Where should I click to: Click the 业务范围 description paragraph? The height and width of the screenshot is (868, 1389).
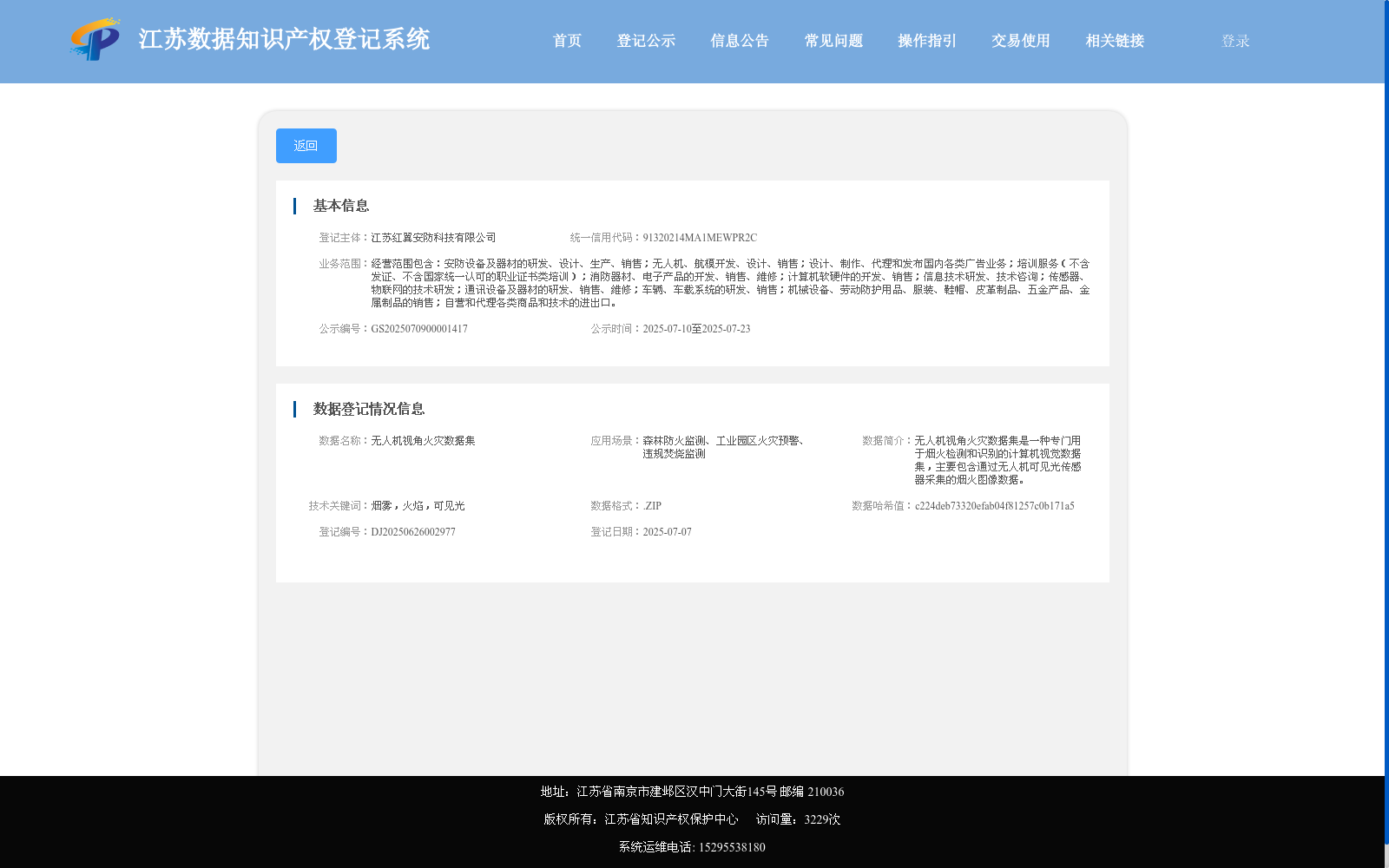pos(730,283)
